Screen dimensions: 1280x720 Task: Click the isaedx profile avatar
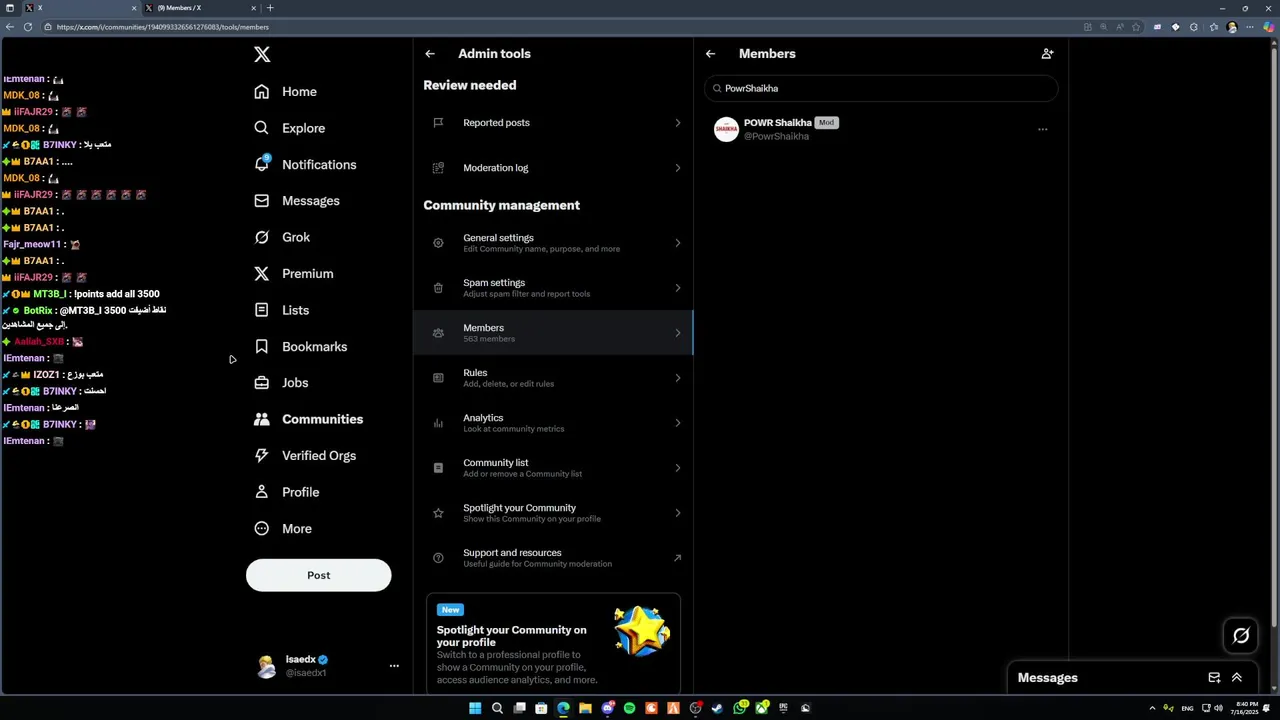[x=266, y=667]
